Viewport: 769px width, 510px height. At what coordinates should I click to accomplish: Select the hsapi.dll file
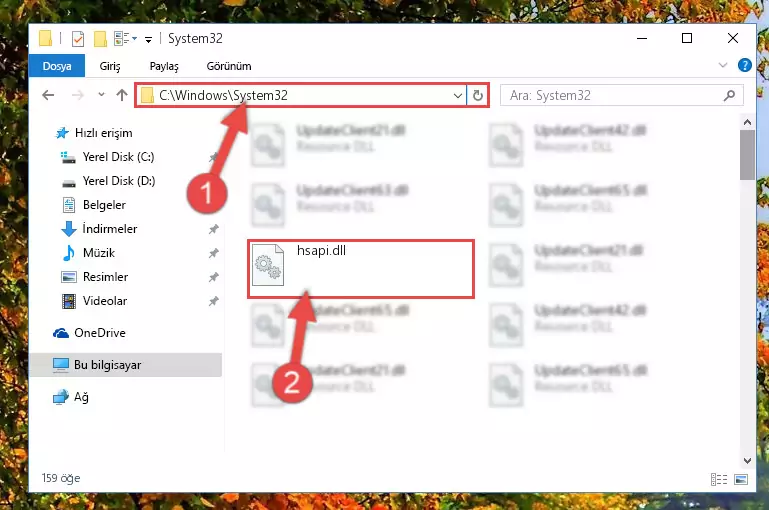click(361, 268)
